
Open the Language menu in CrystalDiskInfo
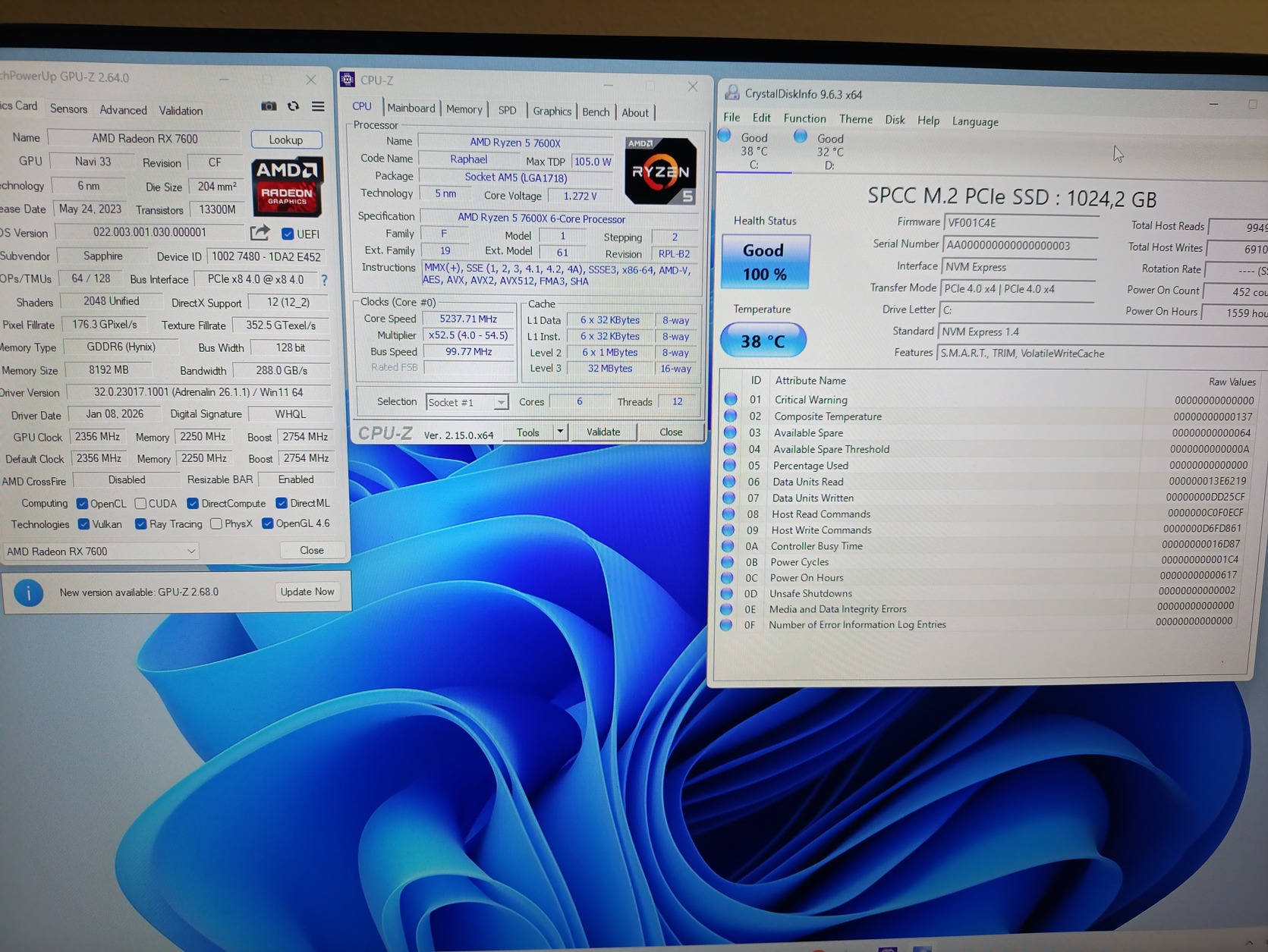(975, 121)
